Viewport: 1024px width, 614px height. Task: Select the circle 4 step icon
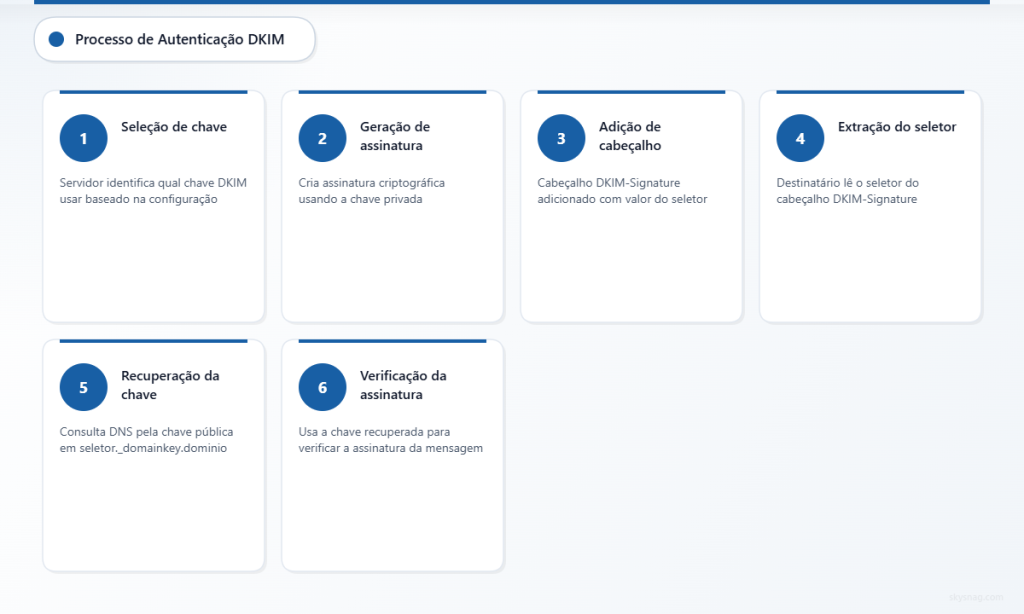pyautogui.click(x=800, y=137)
